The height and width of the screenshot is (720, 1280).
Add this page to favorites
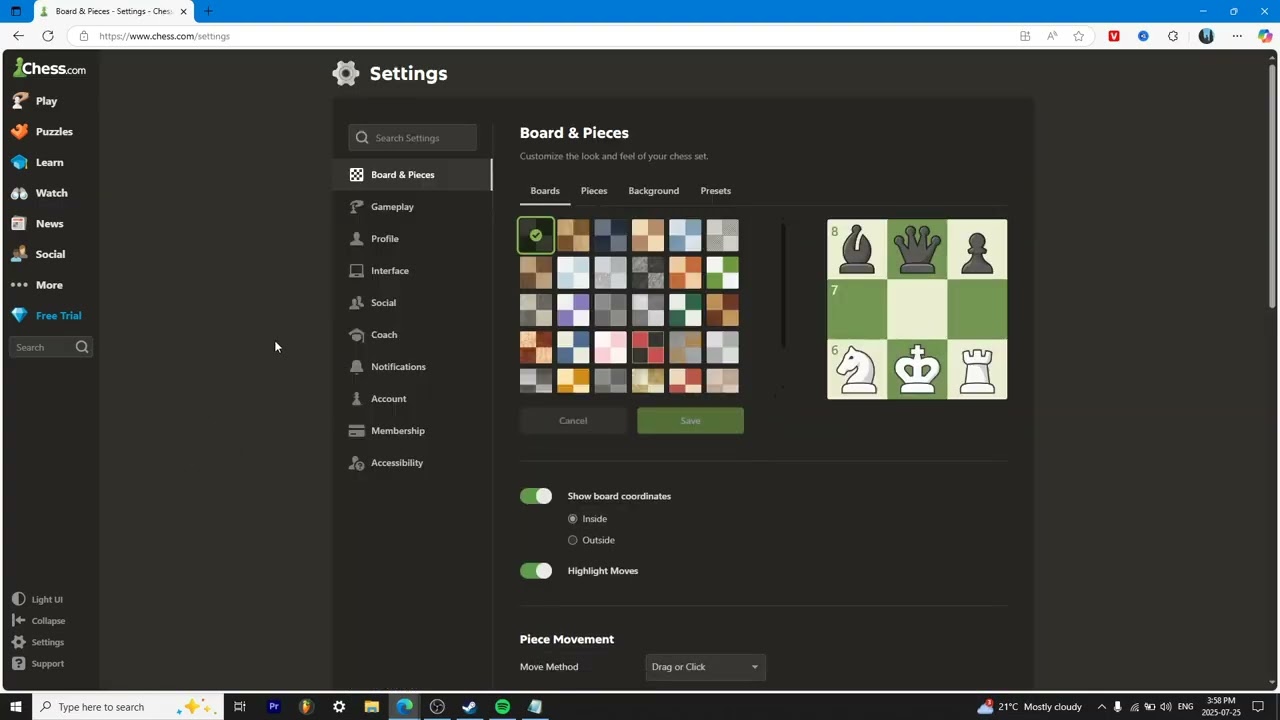click(1078, 36)
